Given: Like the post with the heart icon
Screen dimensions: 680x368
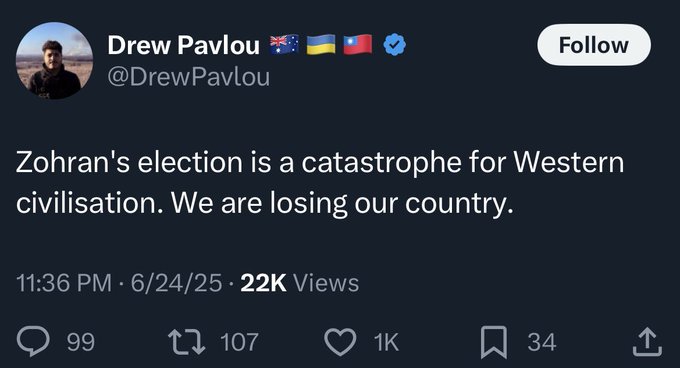Looking at the screenshot, I should pos(340,342).
